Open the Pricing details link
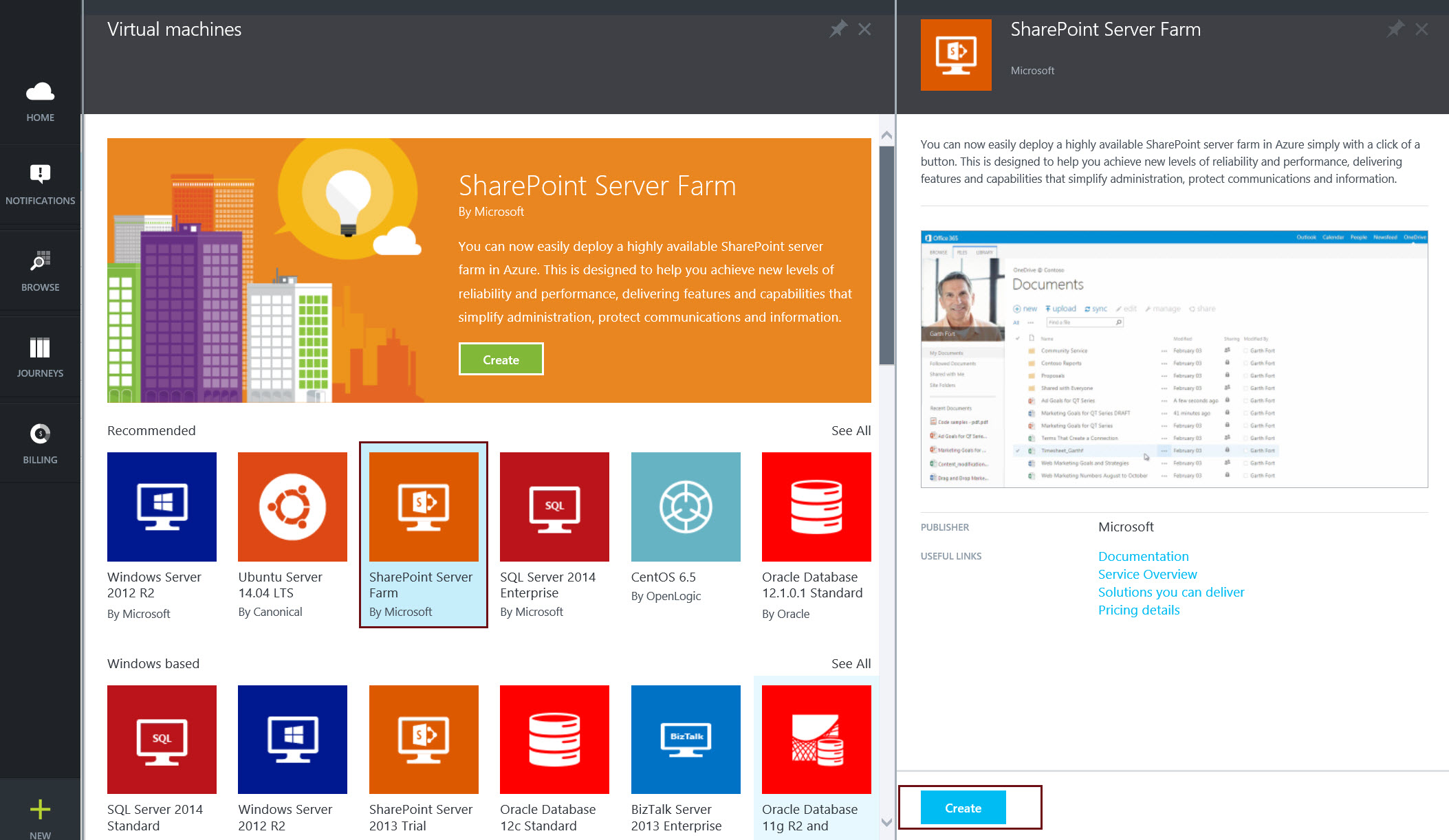This screenshot has width=1449, height=840. coord(1139,610)
